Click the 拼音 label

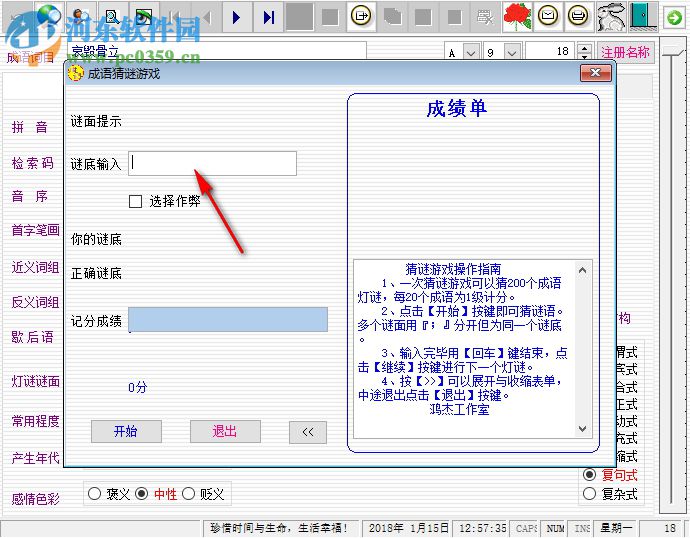pos(29,127)
